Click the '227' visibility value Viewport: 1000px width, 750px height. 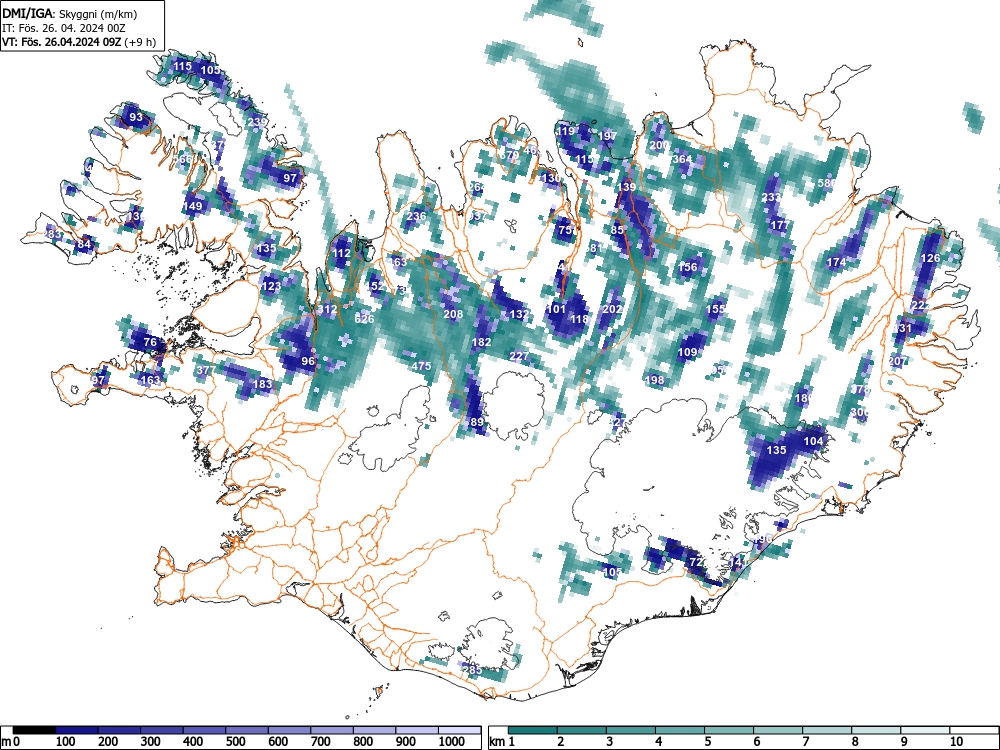519,356
